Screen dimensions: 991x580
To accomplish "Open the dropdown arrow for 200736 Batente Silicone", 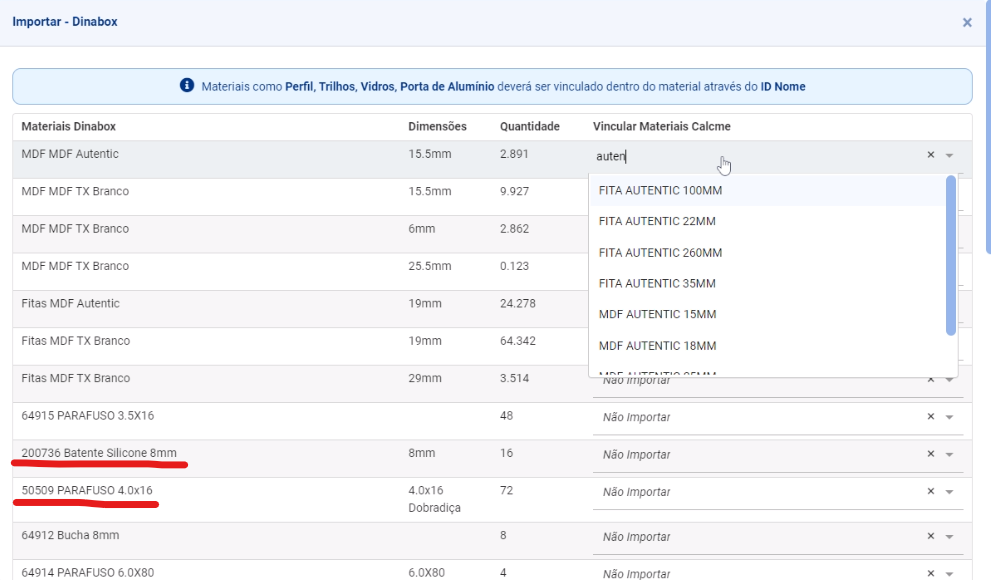I will click(x=949, y=455).
